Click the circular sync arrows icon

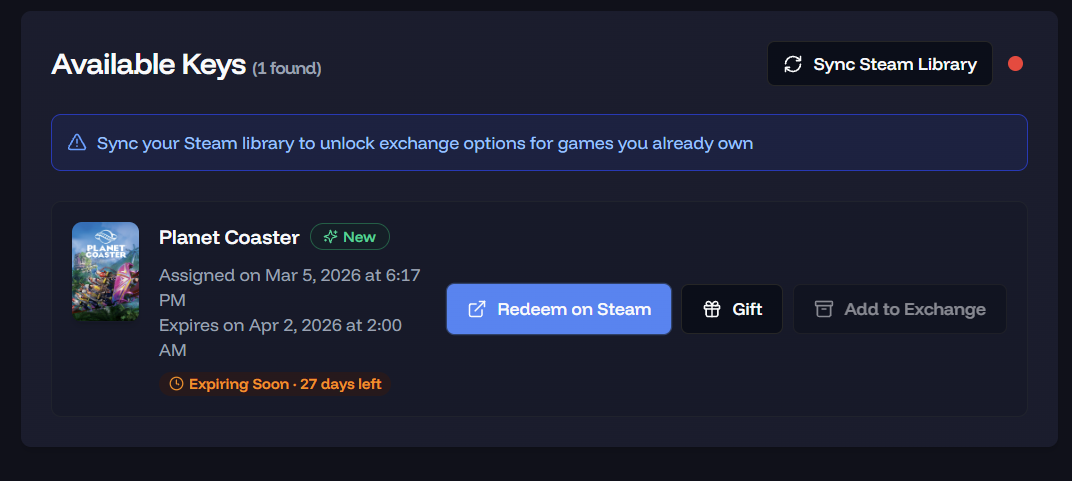coord(793,64)
